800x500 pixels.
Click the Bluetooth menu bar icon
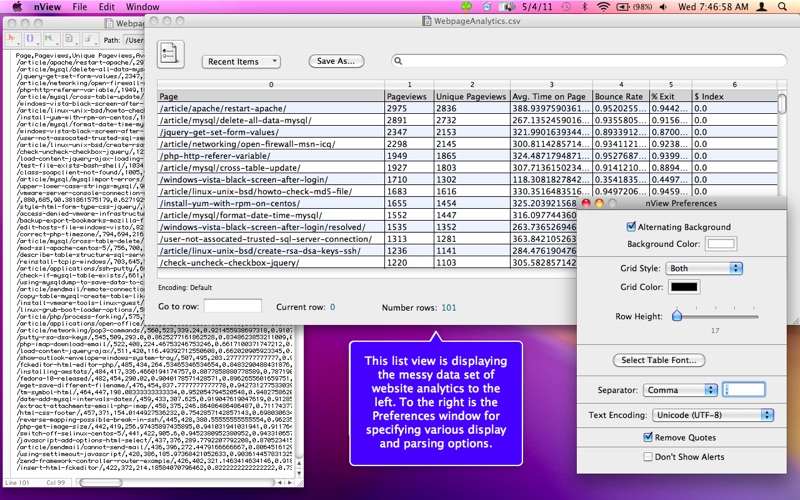pyautogui.click(x=585, y=7)
